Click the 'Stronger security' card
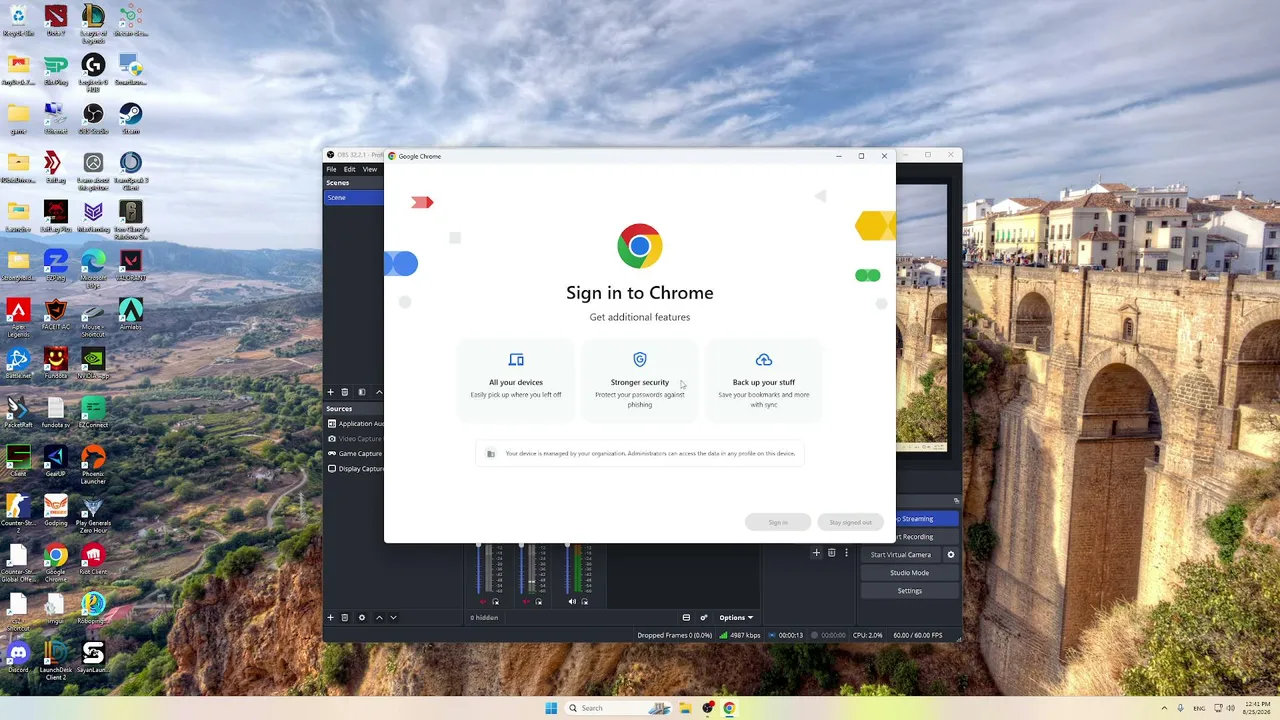The height and width of the screenshot is (720, 1280). click(640, 380)
